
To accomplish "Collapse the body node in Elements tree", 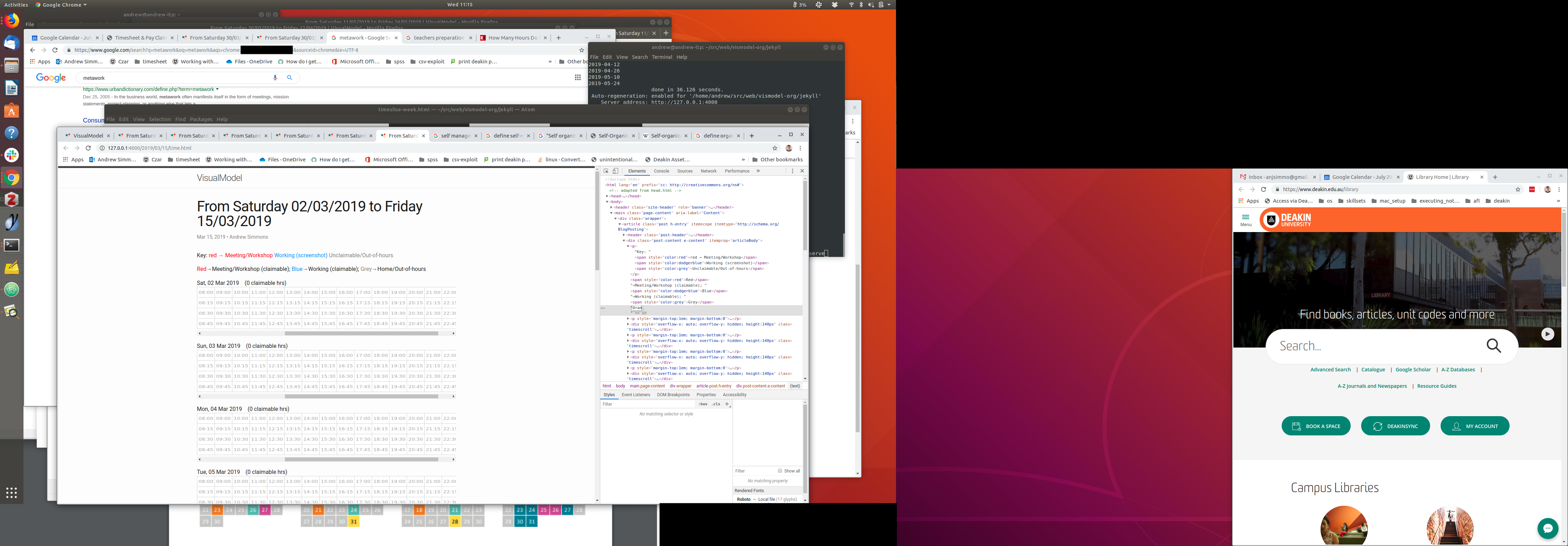I will point(607,202).
